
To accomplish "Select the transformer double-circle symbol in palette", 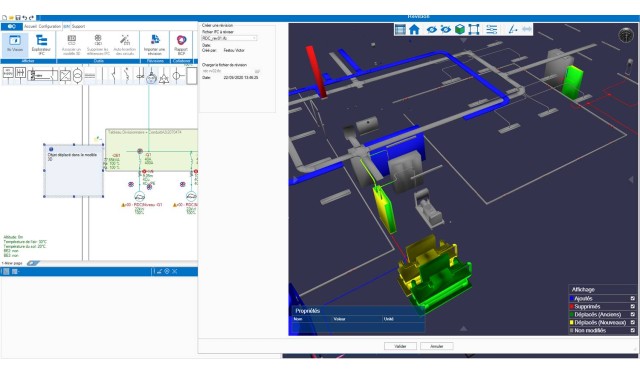I will 77,76.
